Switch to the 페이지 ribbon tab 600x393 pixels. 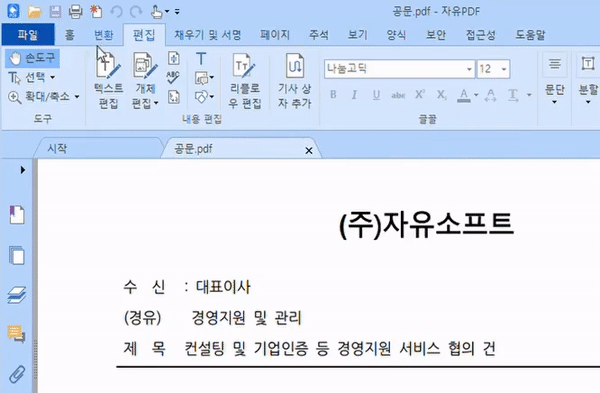[x=275, y=35]
